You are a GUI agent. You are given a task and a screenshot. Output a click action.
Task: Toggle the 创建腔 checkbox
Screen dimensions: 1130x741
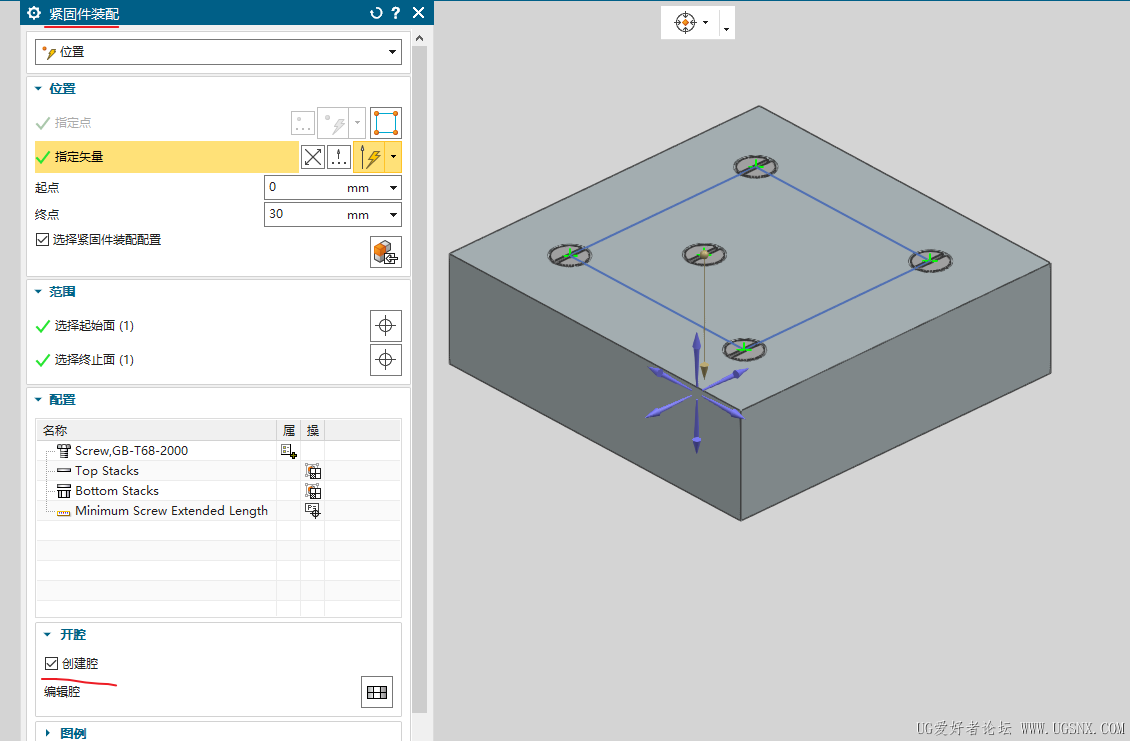51,663
